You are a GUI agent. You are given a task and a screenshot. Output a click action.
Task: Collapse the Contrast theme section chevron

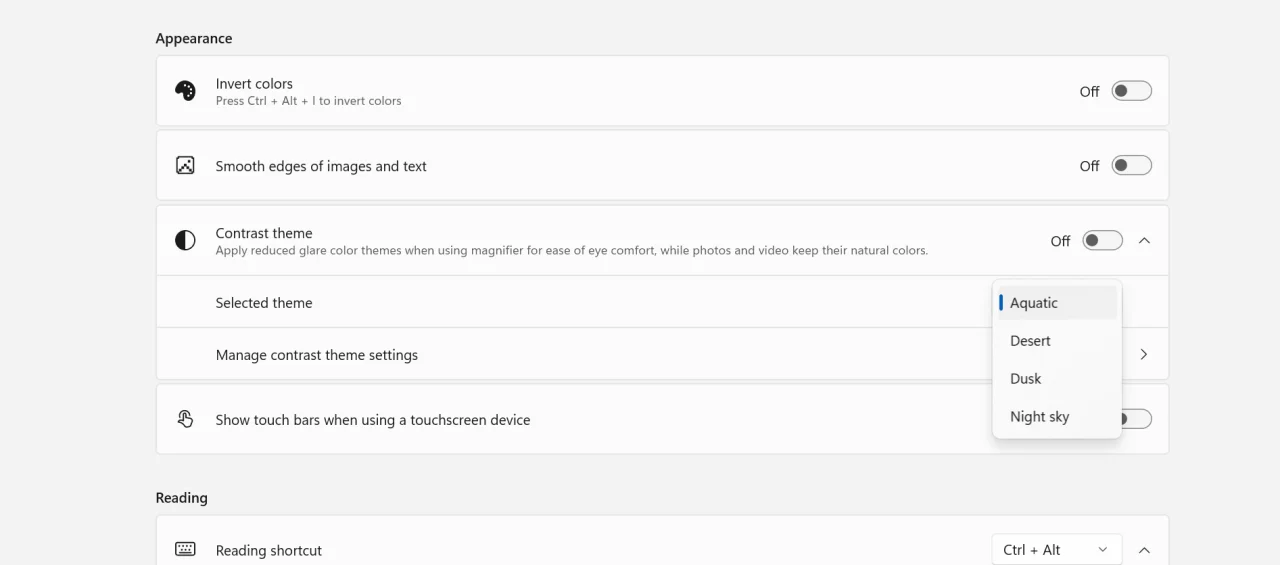point(1145,240)
